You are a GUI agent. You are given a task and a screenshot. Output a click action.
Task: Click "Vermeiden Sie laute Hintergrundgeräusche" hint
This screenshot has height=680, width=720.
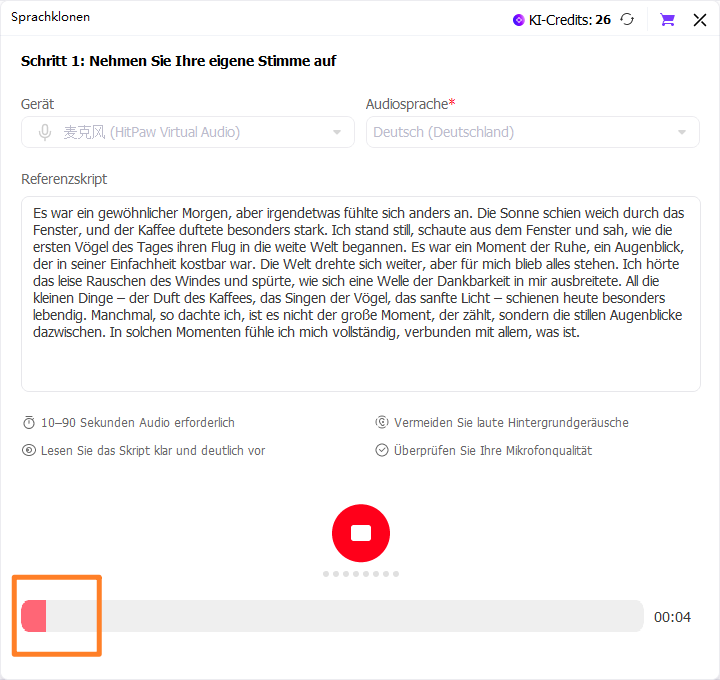(x=511, y=422)
